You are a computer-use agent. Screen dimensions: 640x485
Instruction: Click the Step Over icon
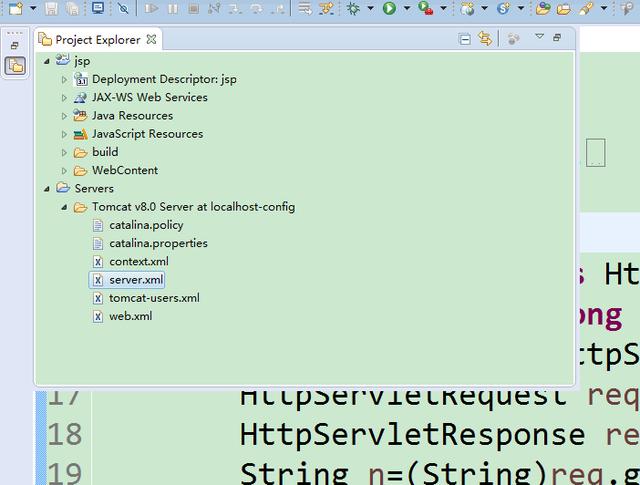(256, 8)
